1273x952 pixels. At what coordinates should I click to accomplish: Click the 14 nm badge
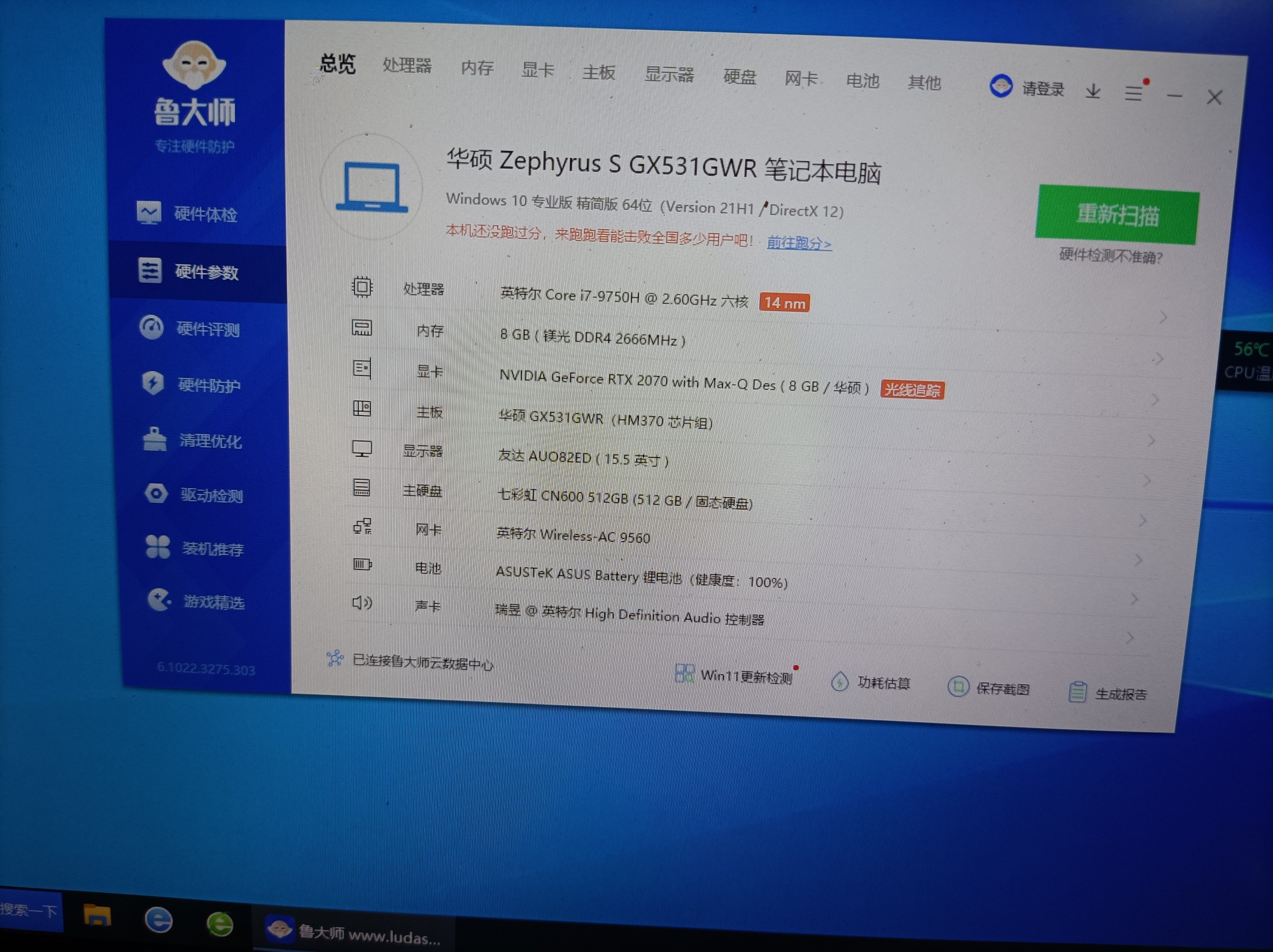pyautogui.click(x=784, y=303)
